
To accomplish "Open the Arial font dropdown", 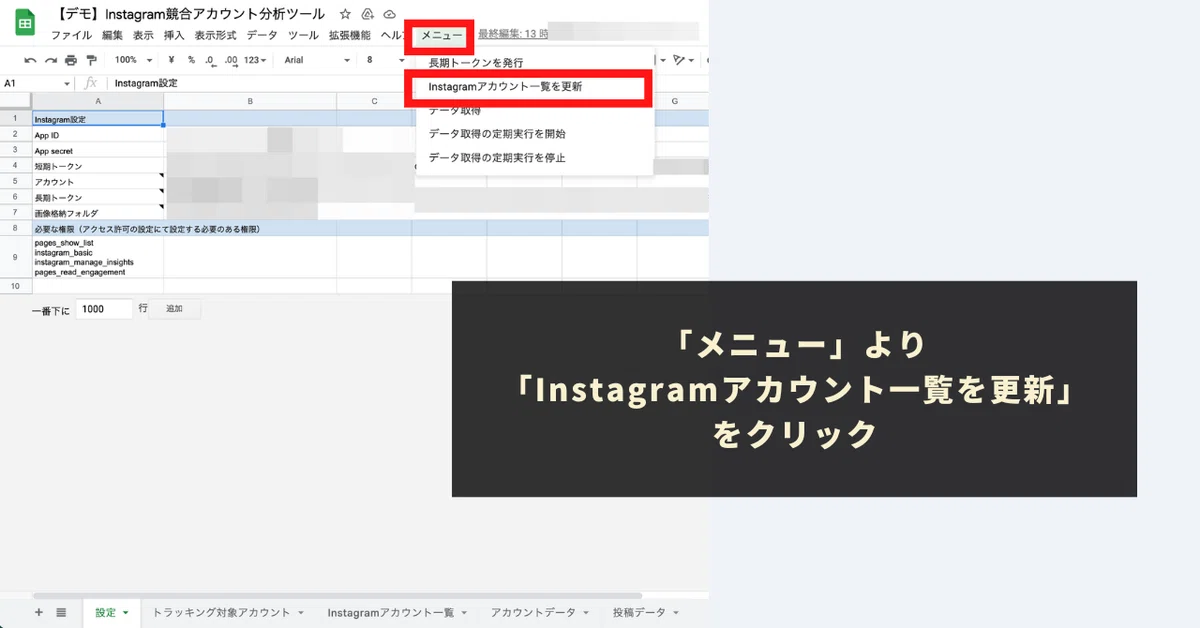I will (318, 60).
